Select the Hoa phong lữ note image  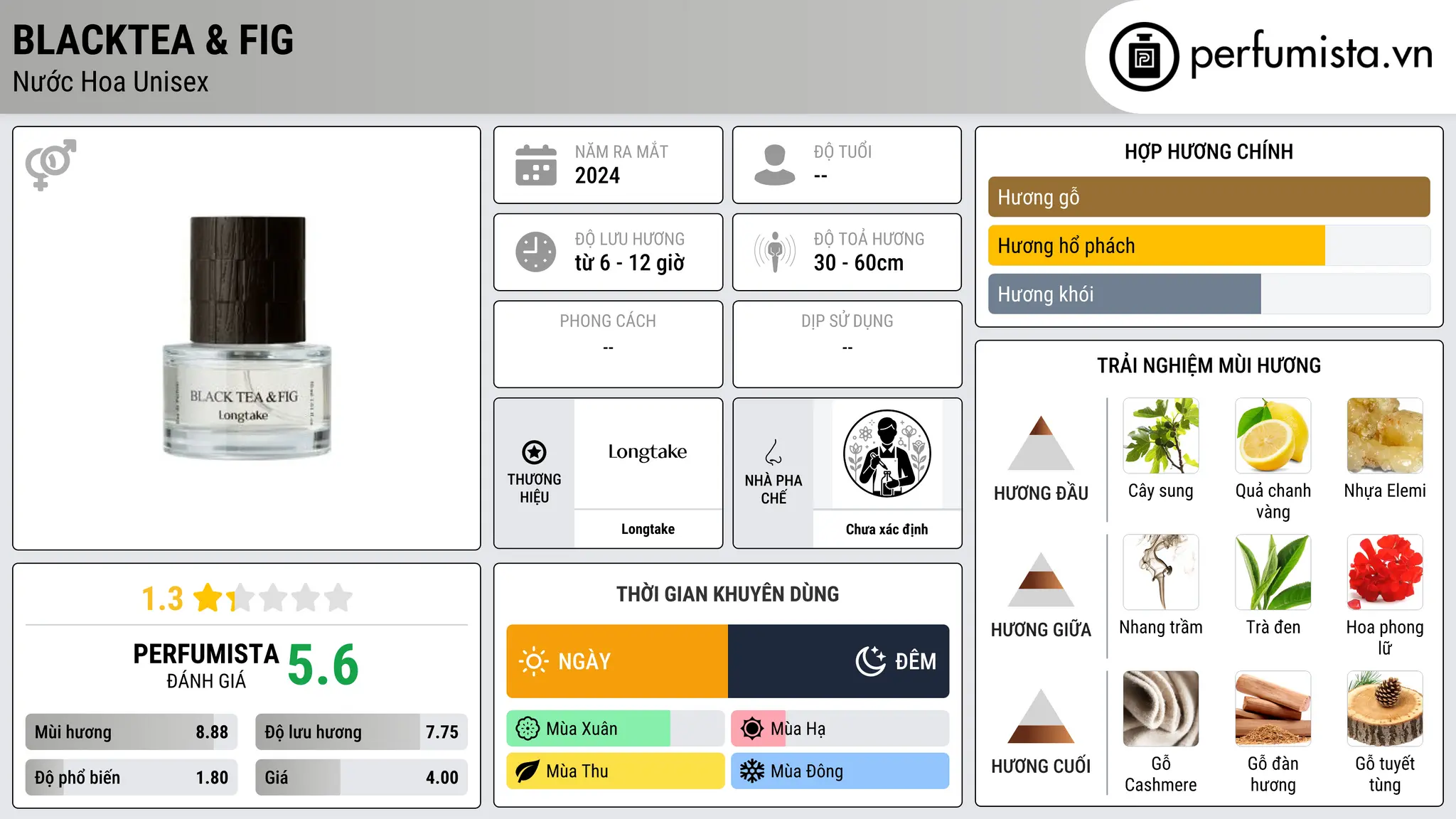(x=1385, y=572)
